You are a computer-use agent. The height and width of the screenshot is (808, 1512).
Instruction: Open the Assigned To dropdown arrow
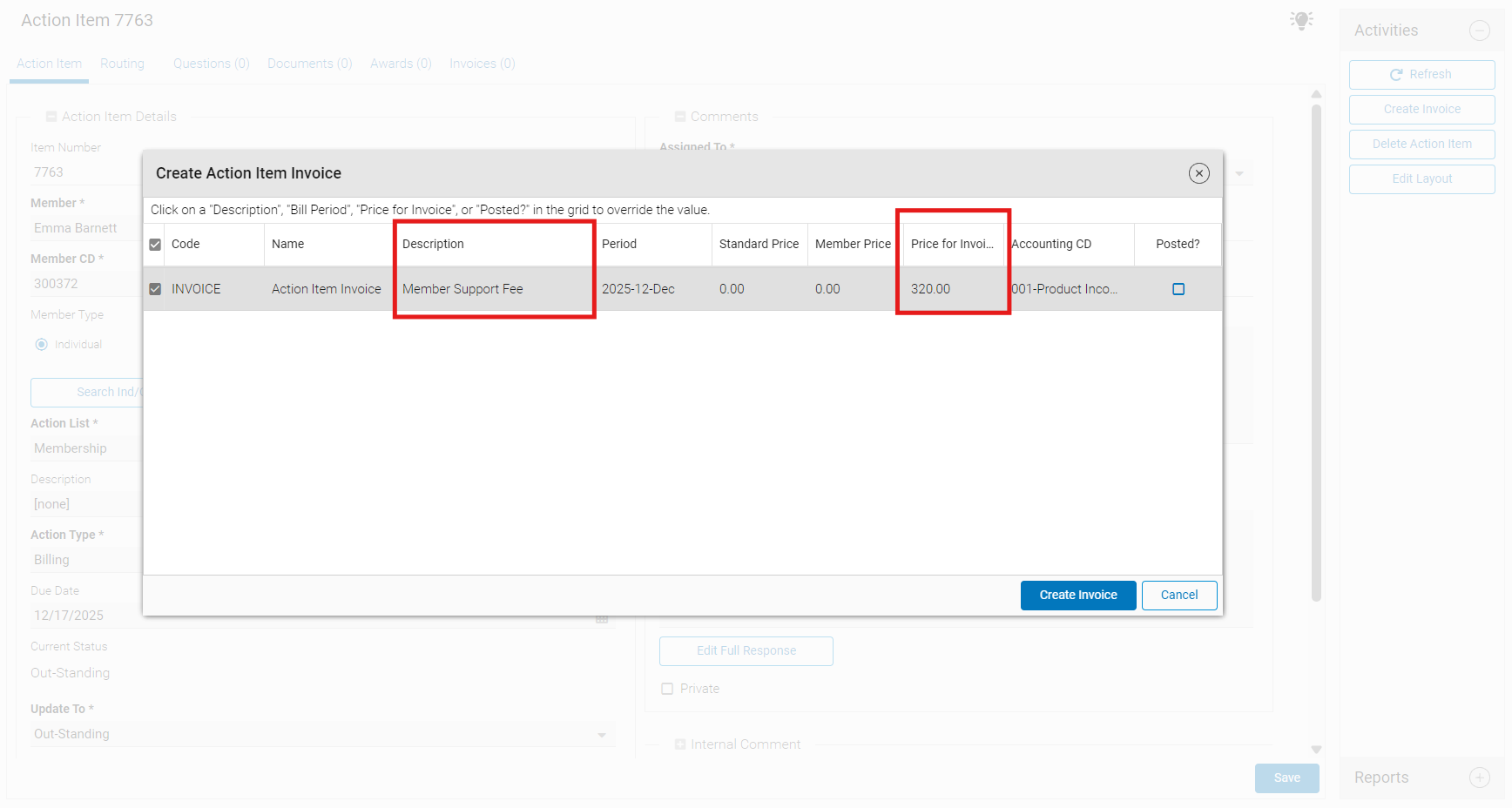(1239, 173)
